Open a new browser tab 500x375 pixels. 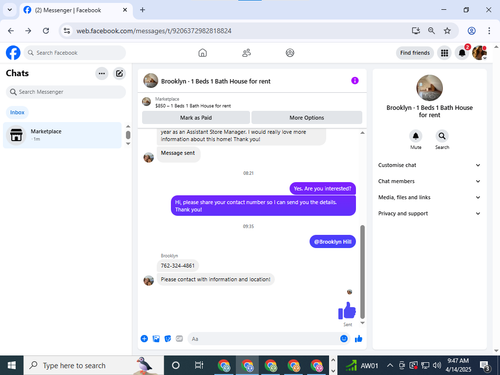[142, 10]
